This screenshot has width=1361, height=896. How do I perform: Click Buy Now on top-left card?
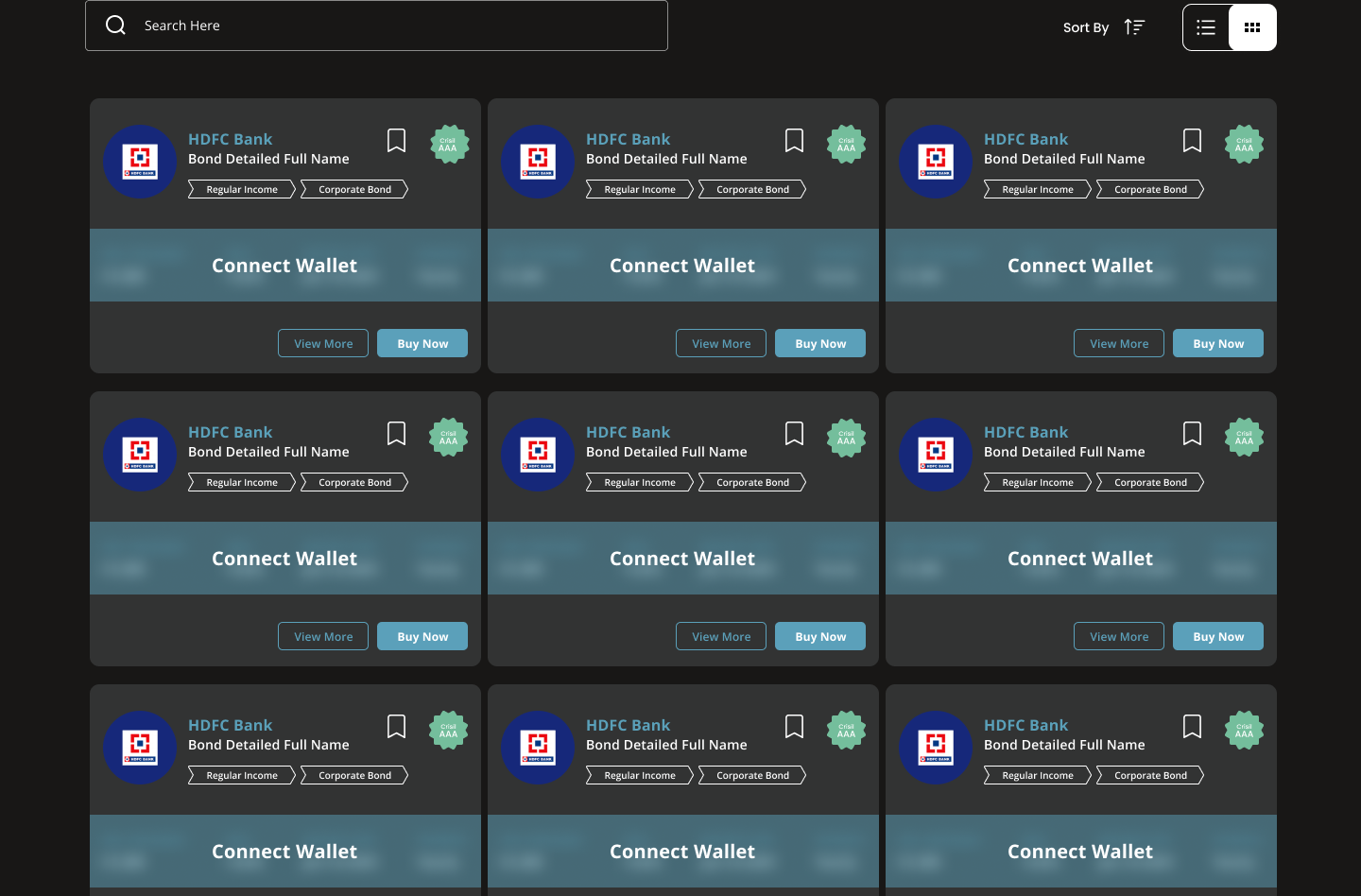[x=422, y=343]
